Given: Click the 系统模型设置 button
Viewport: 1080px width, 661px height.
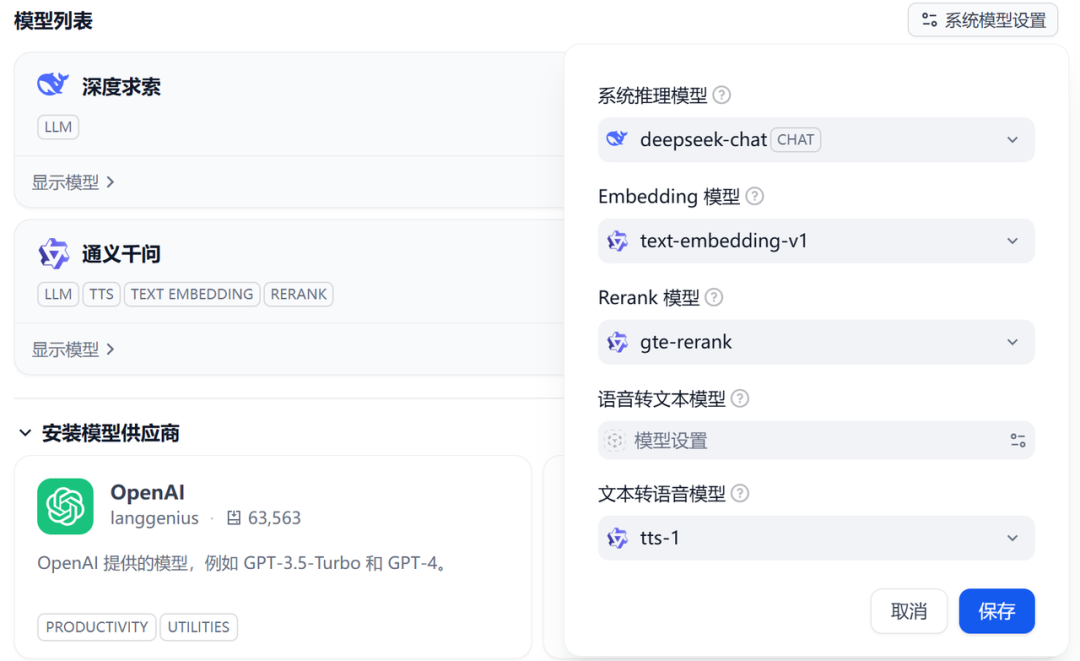Looking at the screenshot, I should point(983,20).
